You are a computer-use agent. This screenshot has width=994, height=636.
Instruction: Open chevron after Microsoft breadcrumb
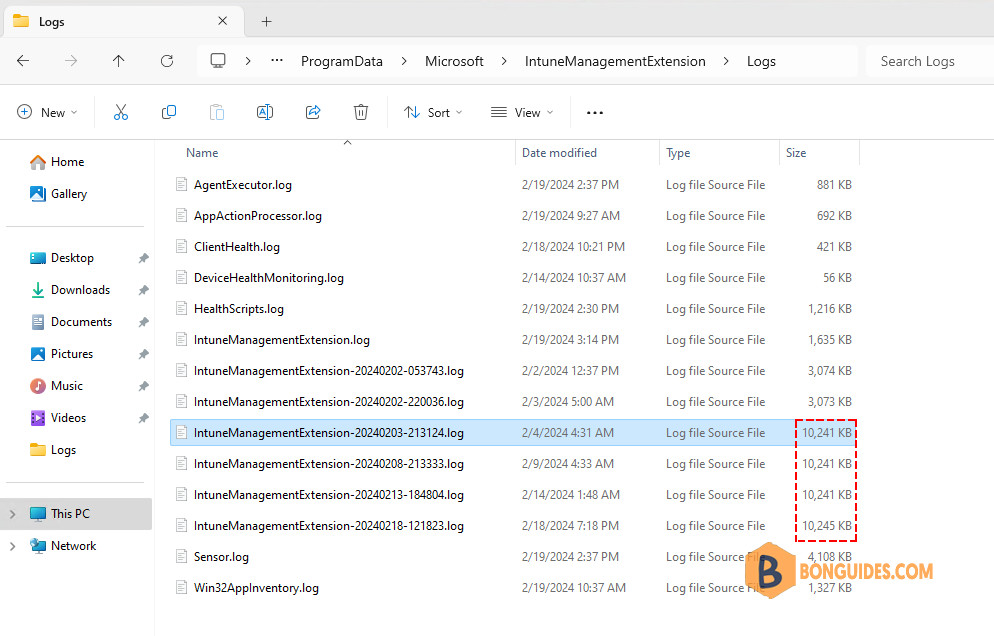click(x=504, y=61)
